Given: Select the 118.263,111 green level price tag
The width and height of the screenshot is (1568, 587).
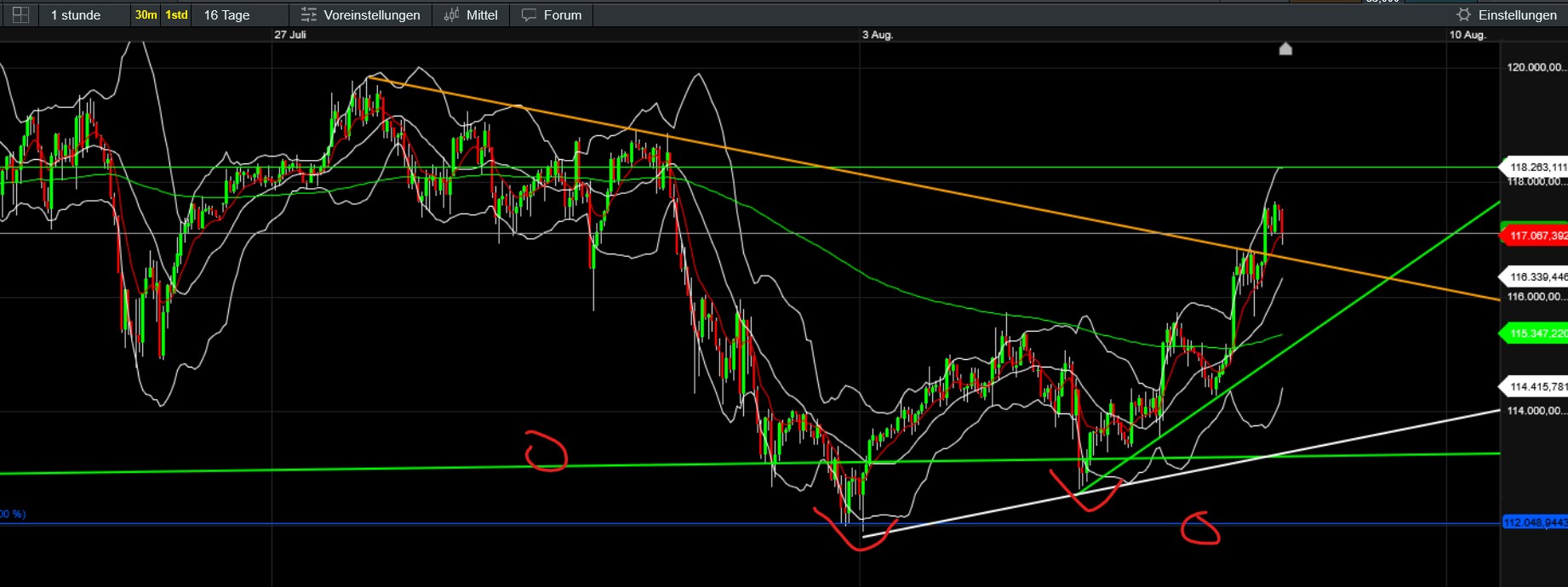Looking at the screenshot, I should pyautogui.click(x=1534, y=167).
